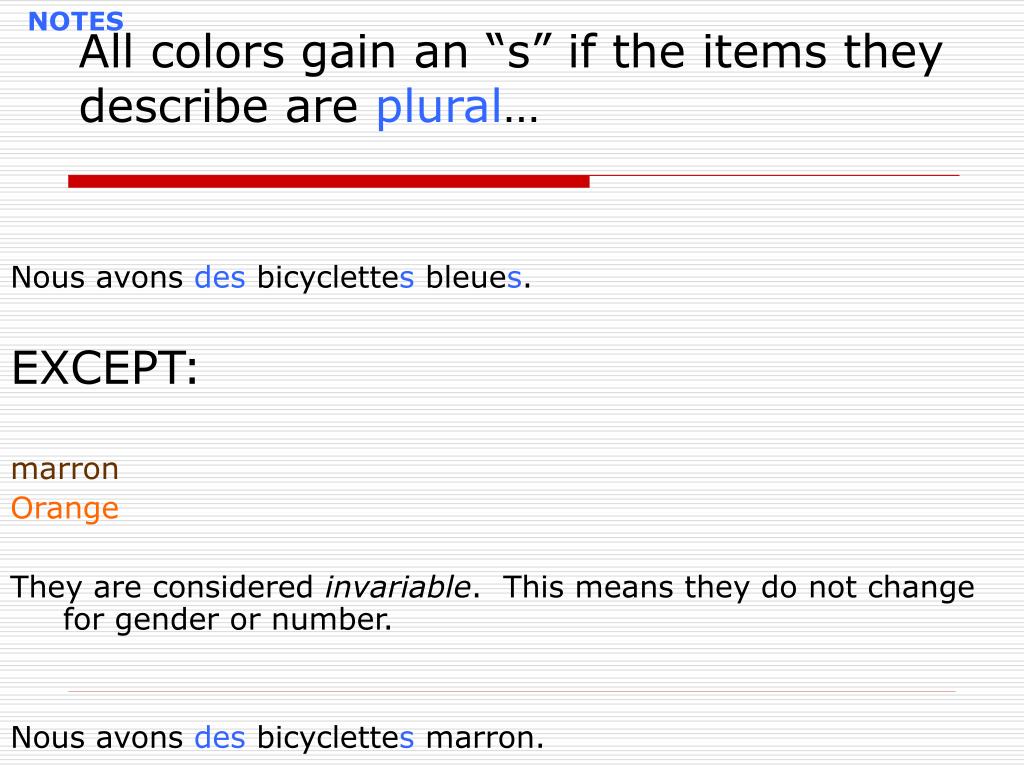Select the orange word Orange
Screen dimensions: 1024x768
tap(65, 509)
